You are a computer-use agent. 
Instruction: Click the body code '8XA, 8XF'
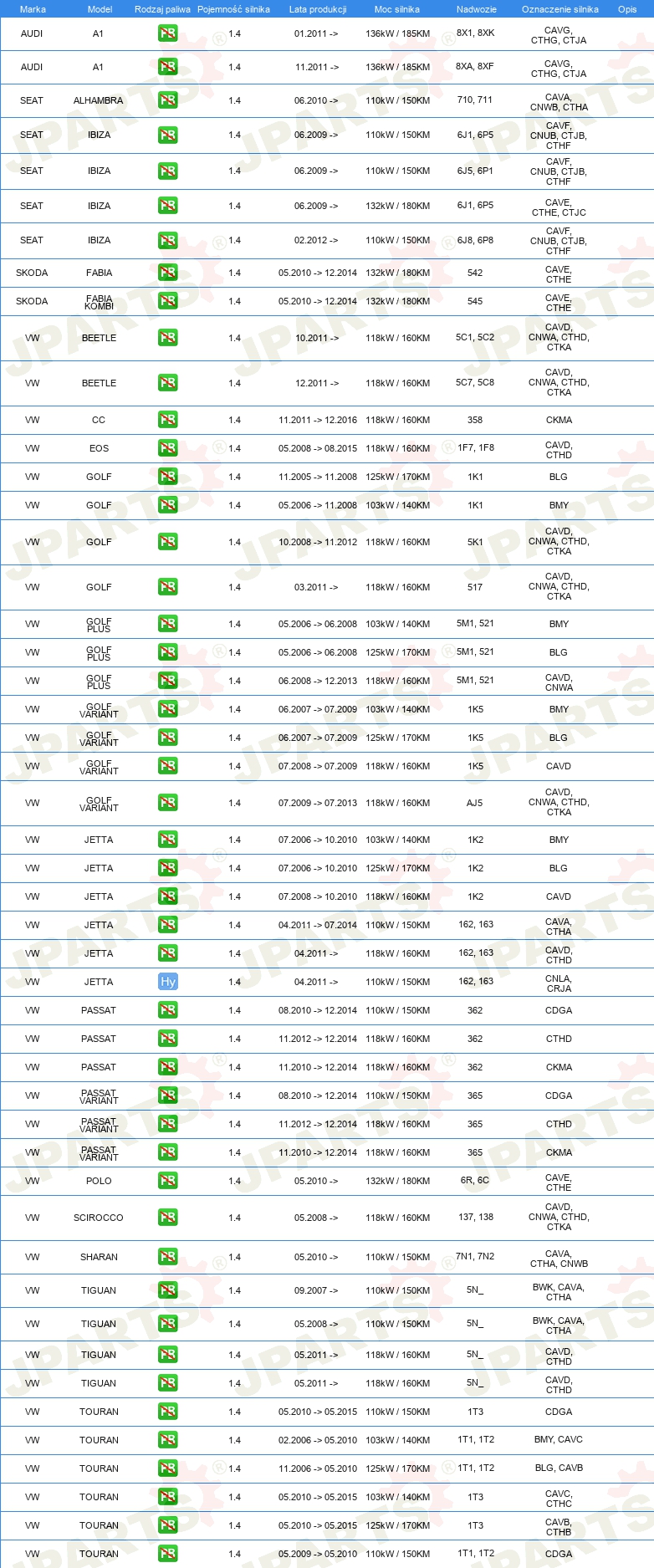(475, 66)
